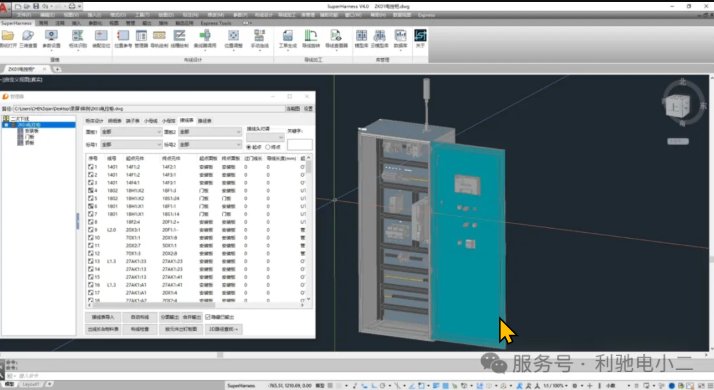Click the open drawing folder icon in ribbon
This screenshot has width=714, height=390.
click(x=8, y=36)
